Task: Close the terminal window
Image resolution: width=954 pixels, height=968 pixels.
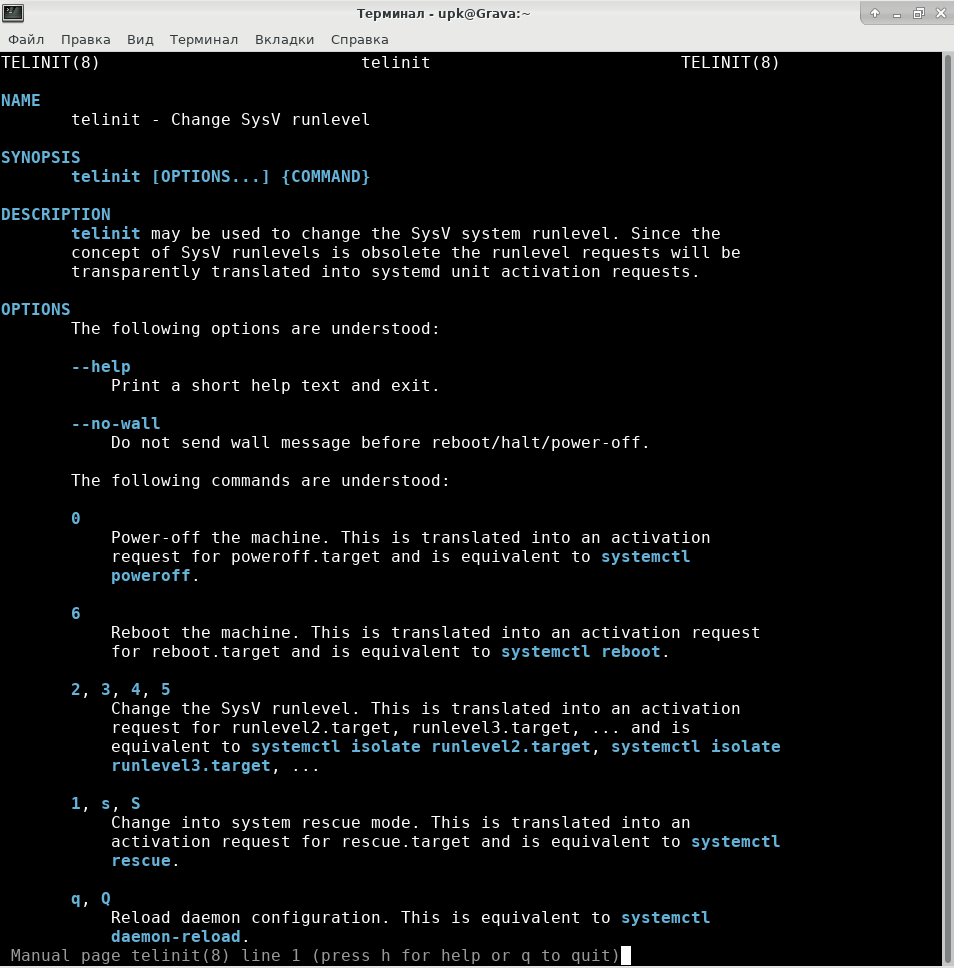Action: 941,13
